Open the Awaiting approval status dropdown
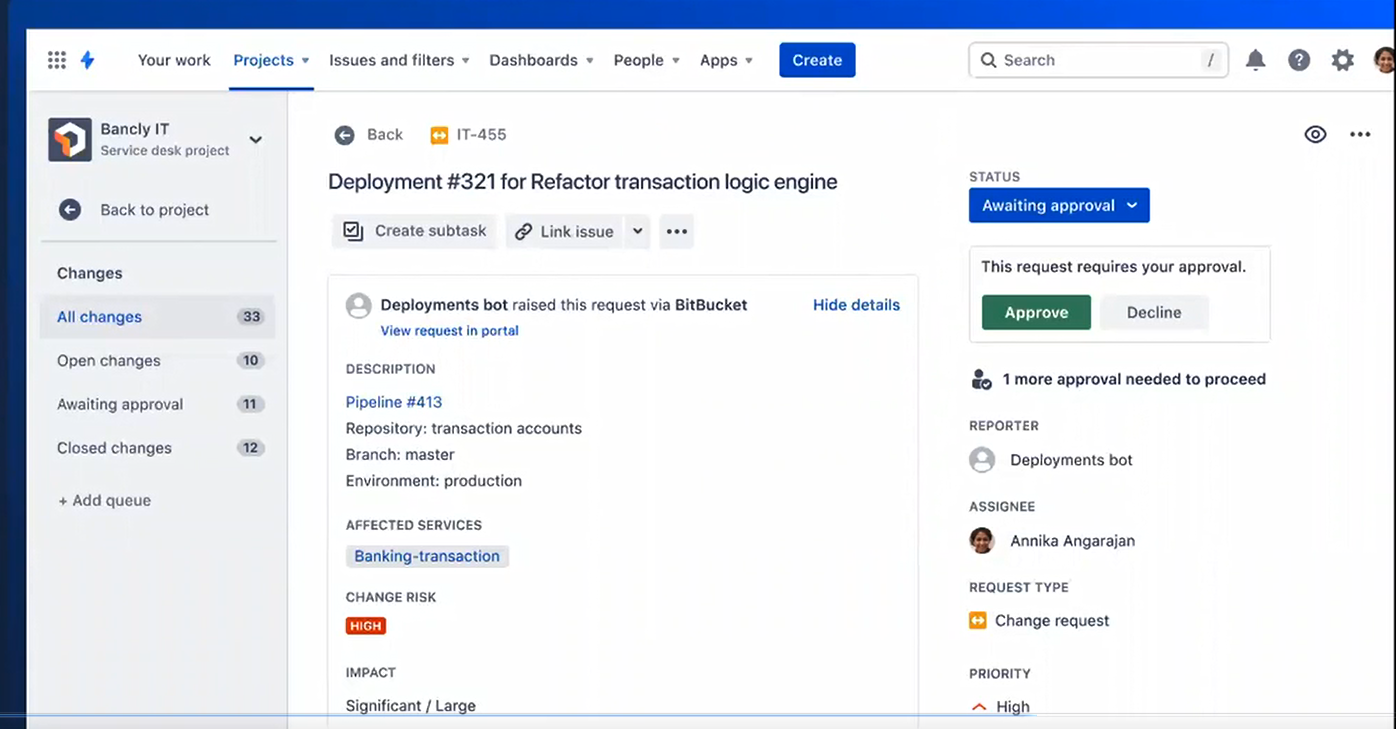Image resolution: width=1396 pixels, height=729 pixels. click(1059, 205)
